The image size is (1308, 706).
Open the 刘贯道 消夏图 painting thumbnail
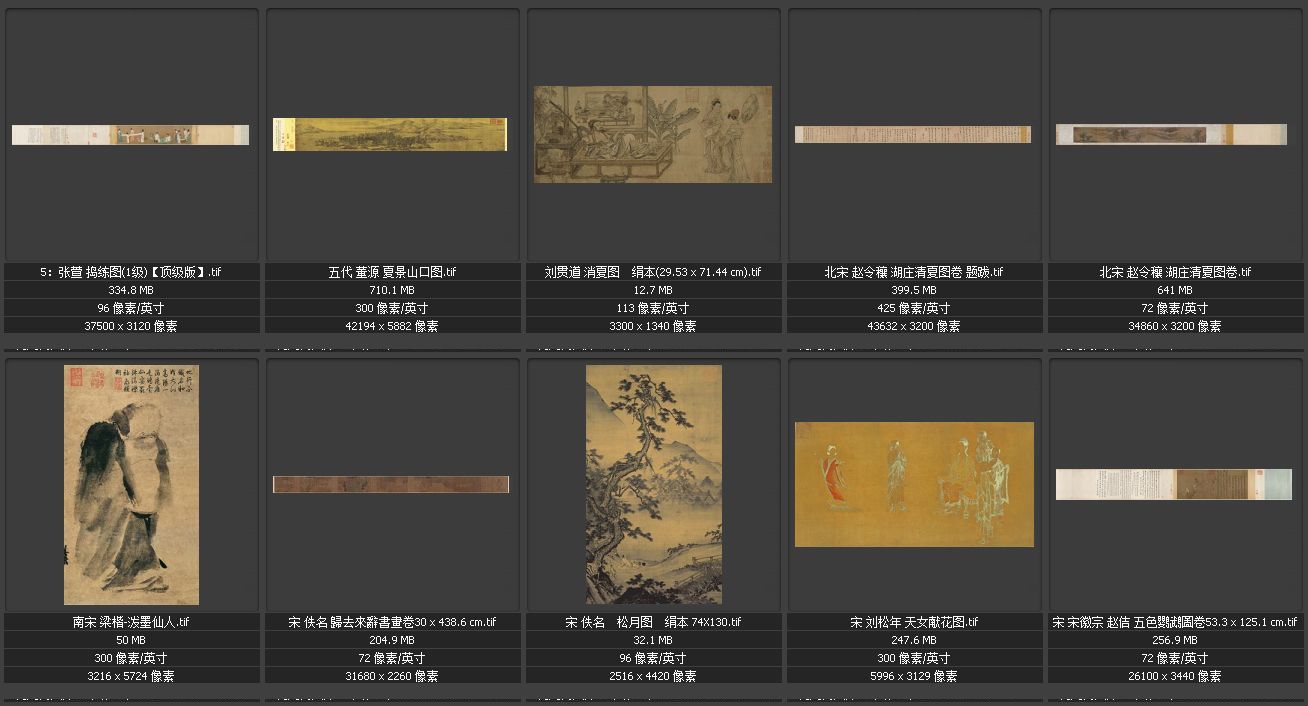(x=653, y=134)
